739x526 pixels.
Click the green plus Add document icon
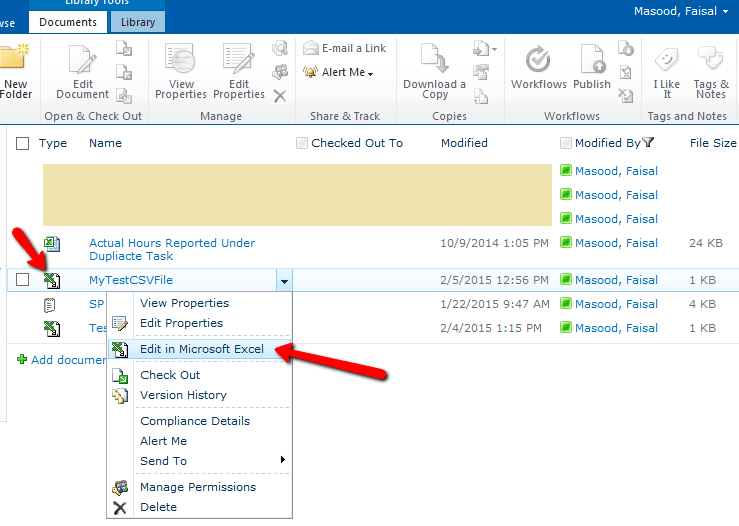click(22, 360)
